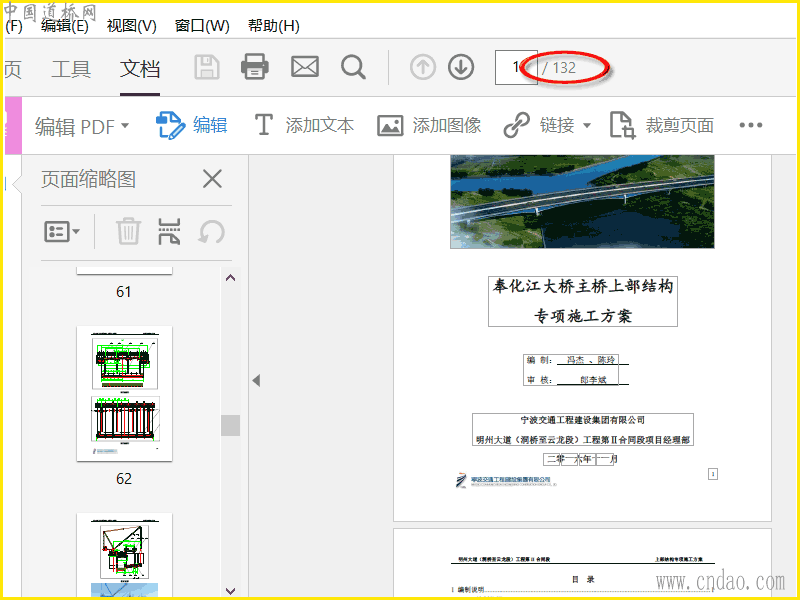
Task: Show more edit tools ellipsis
Action: click(x=751, y=125)
